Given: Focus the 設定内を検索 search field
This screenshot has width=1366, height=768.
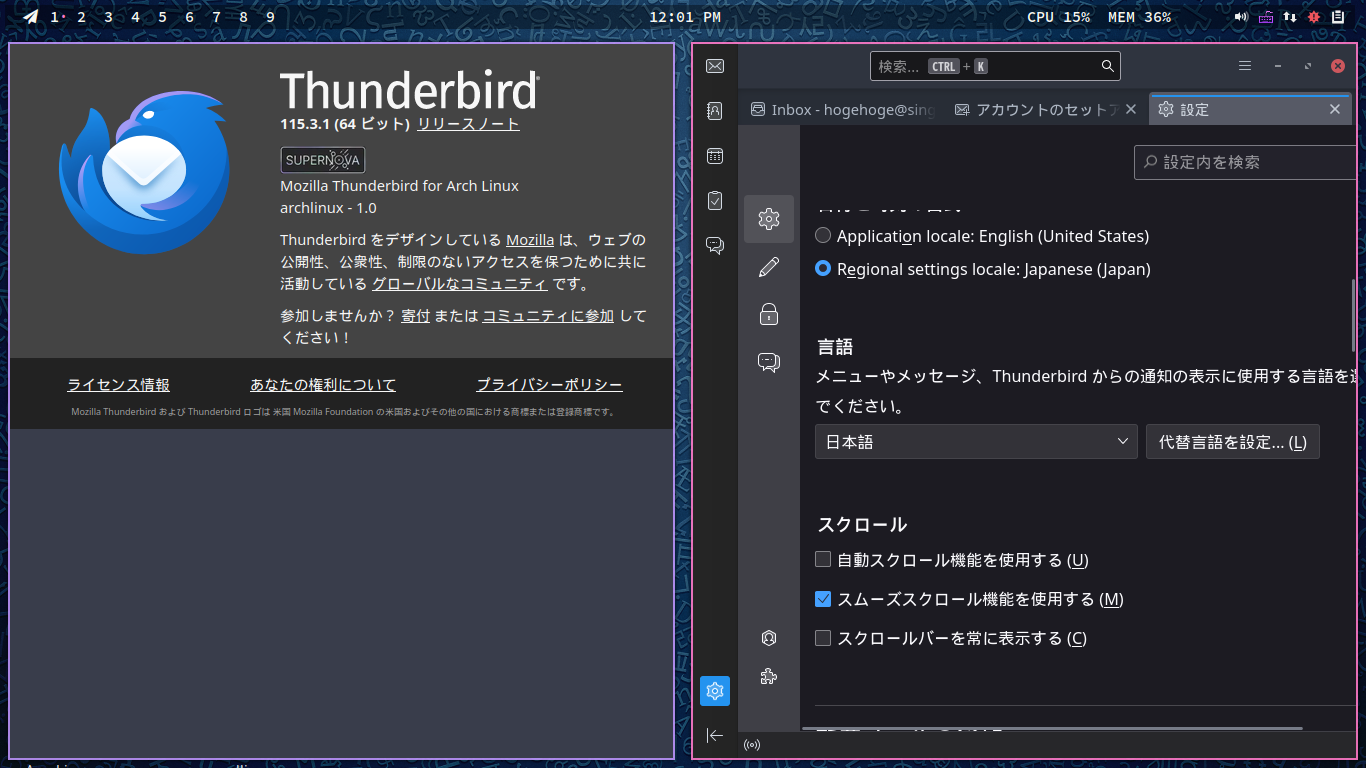Looking at the screenshot, I should point(1245,162).
